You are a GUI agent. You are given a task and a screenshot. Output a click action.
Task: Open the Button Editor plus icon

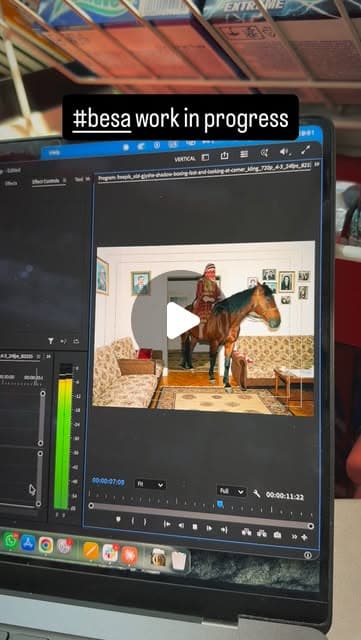pyautogui.click(x=304, y=538)
